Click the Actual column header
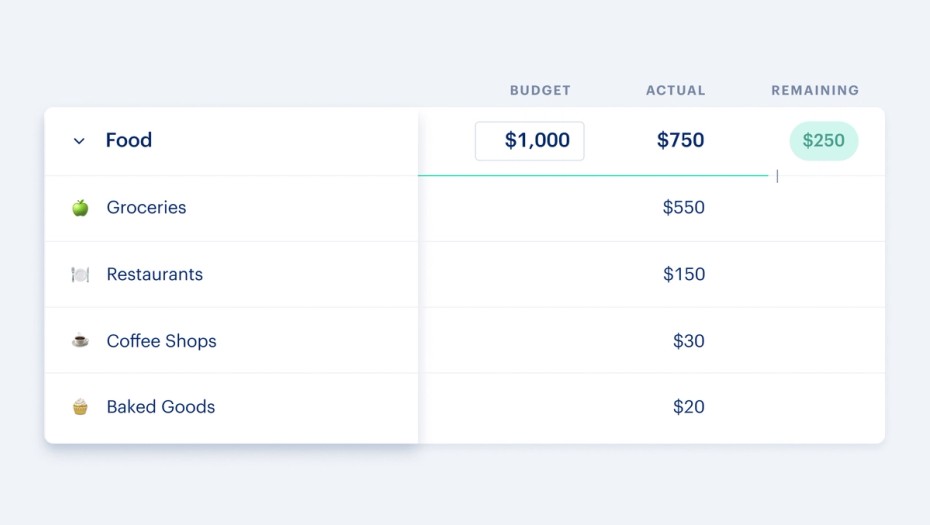Screen dimensions: 930x525 pos(675,90)
